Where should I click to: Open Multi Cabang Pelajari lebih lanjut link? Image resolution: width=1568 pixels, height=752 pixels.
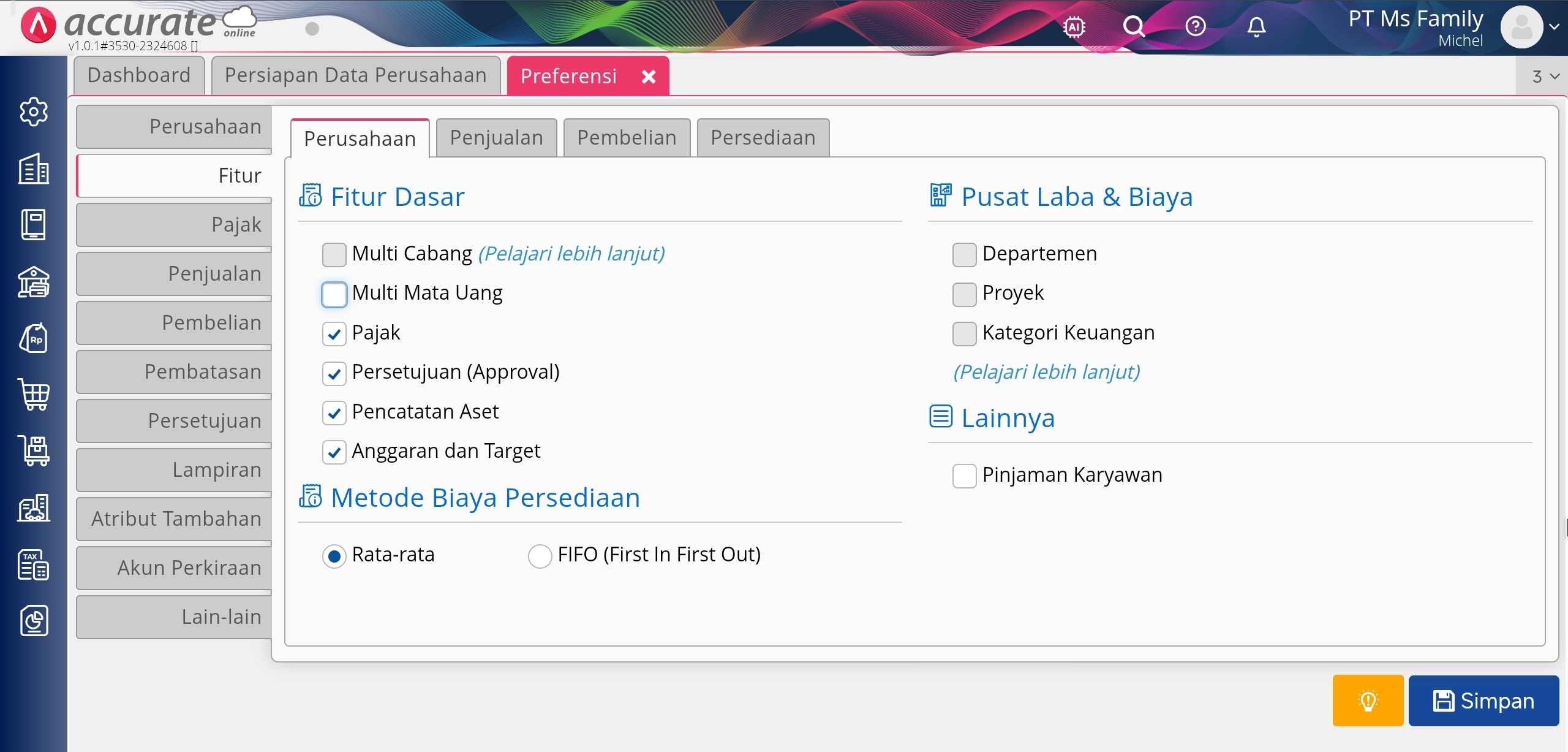click(571, 254)
